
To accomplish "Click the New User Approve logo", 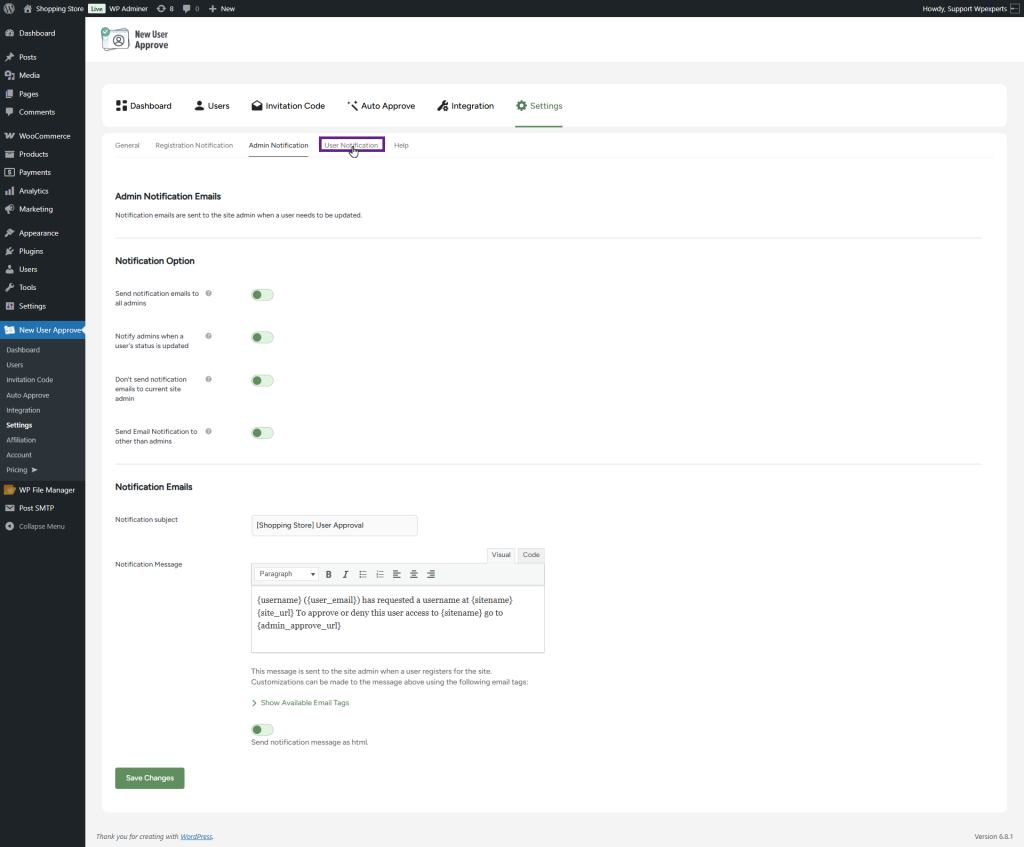I will 135,39.
